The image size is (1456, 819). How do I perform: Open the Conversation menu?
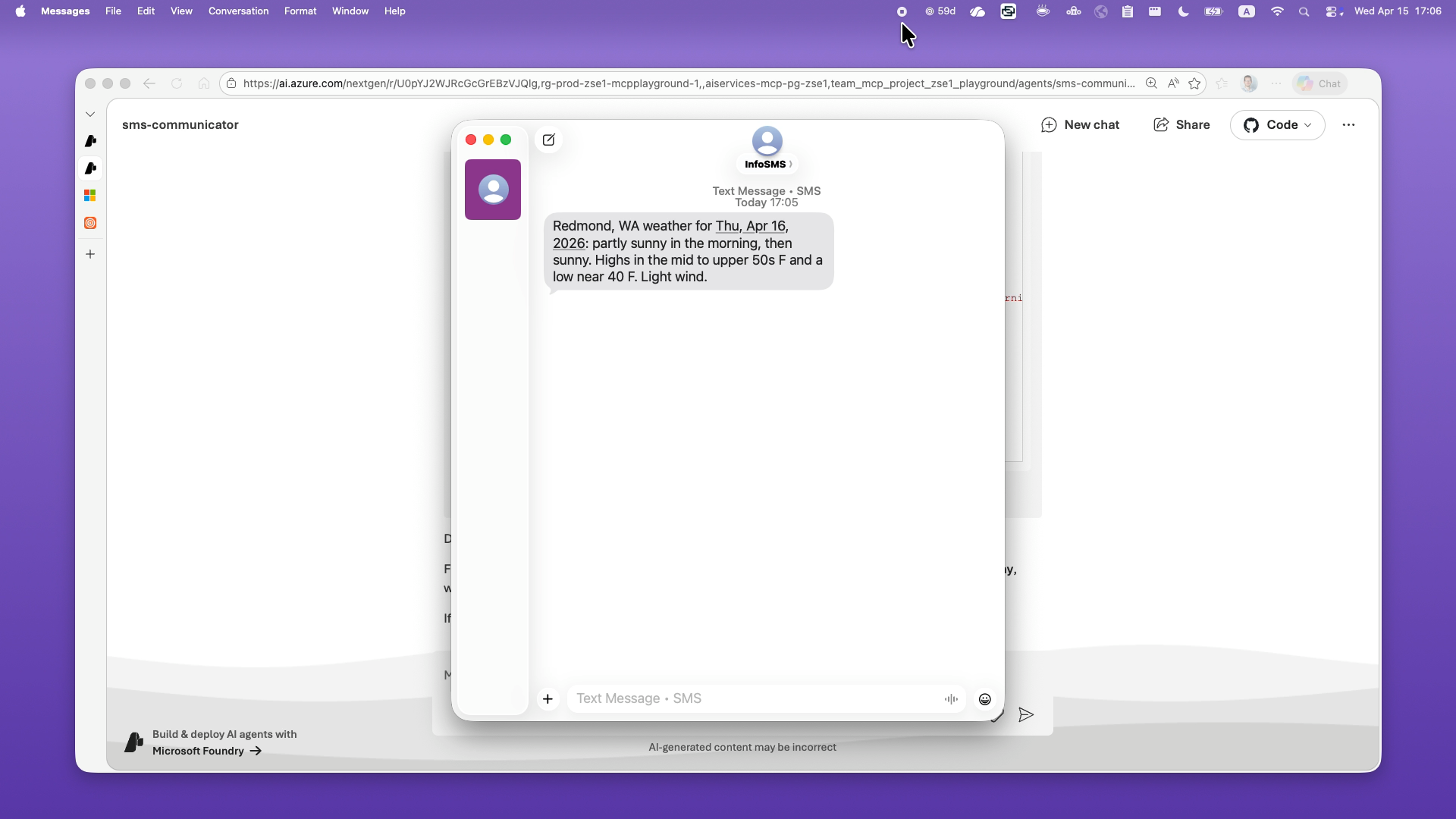[238, 11]
